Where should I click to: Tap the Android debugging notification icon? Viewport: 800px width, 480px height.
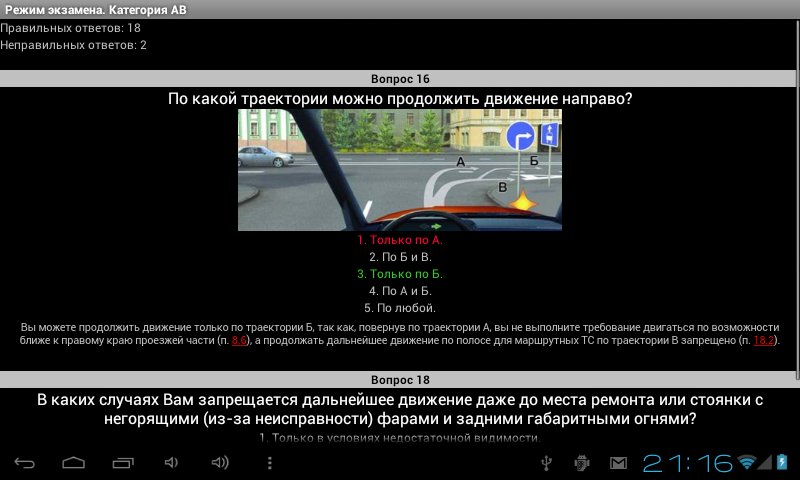pyautogui.click(x=582, y=463)
